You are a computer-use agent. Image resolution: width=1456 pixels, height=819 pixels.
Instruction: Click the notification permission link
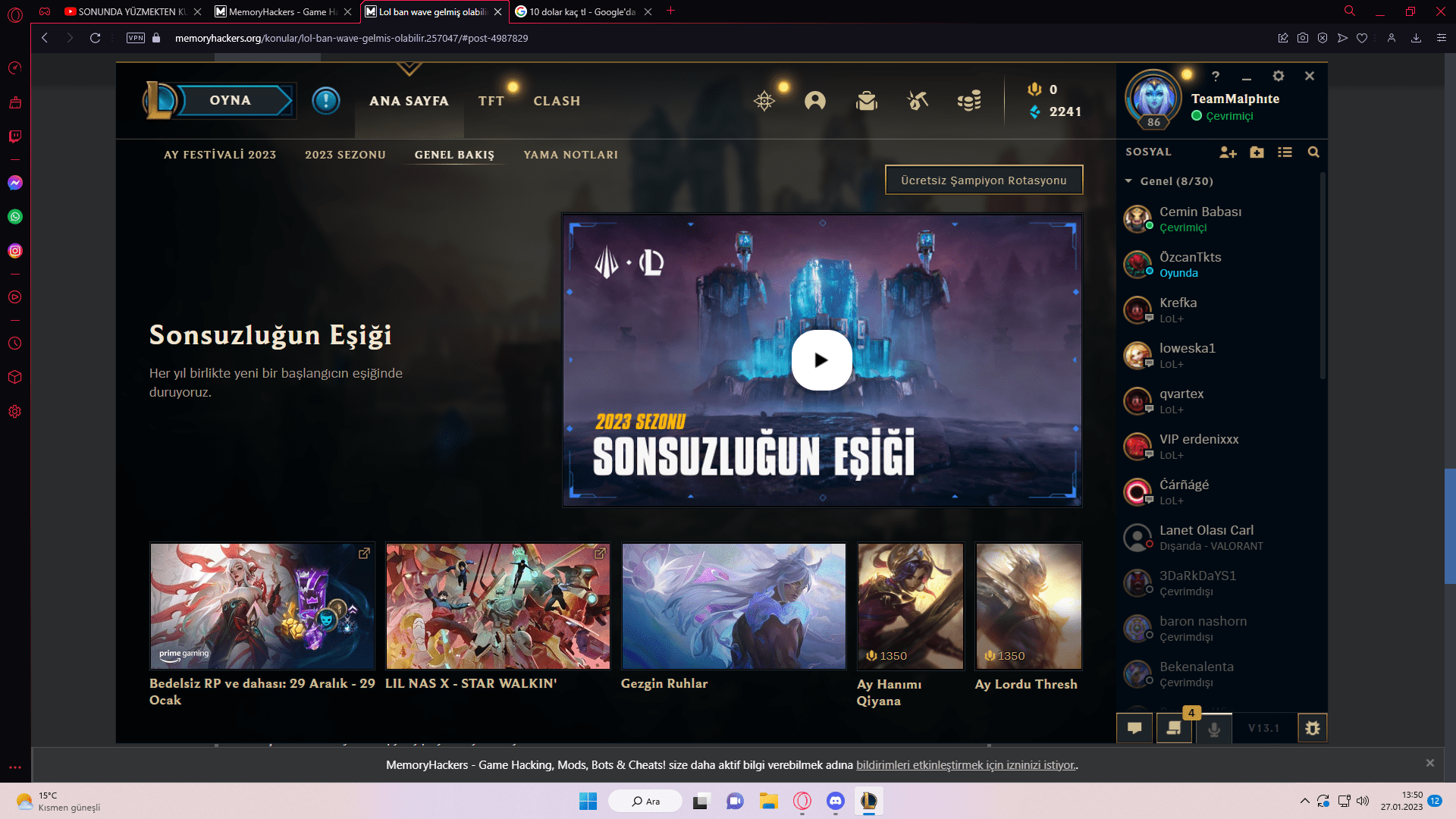click(x=965, y=764)
